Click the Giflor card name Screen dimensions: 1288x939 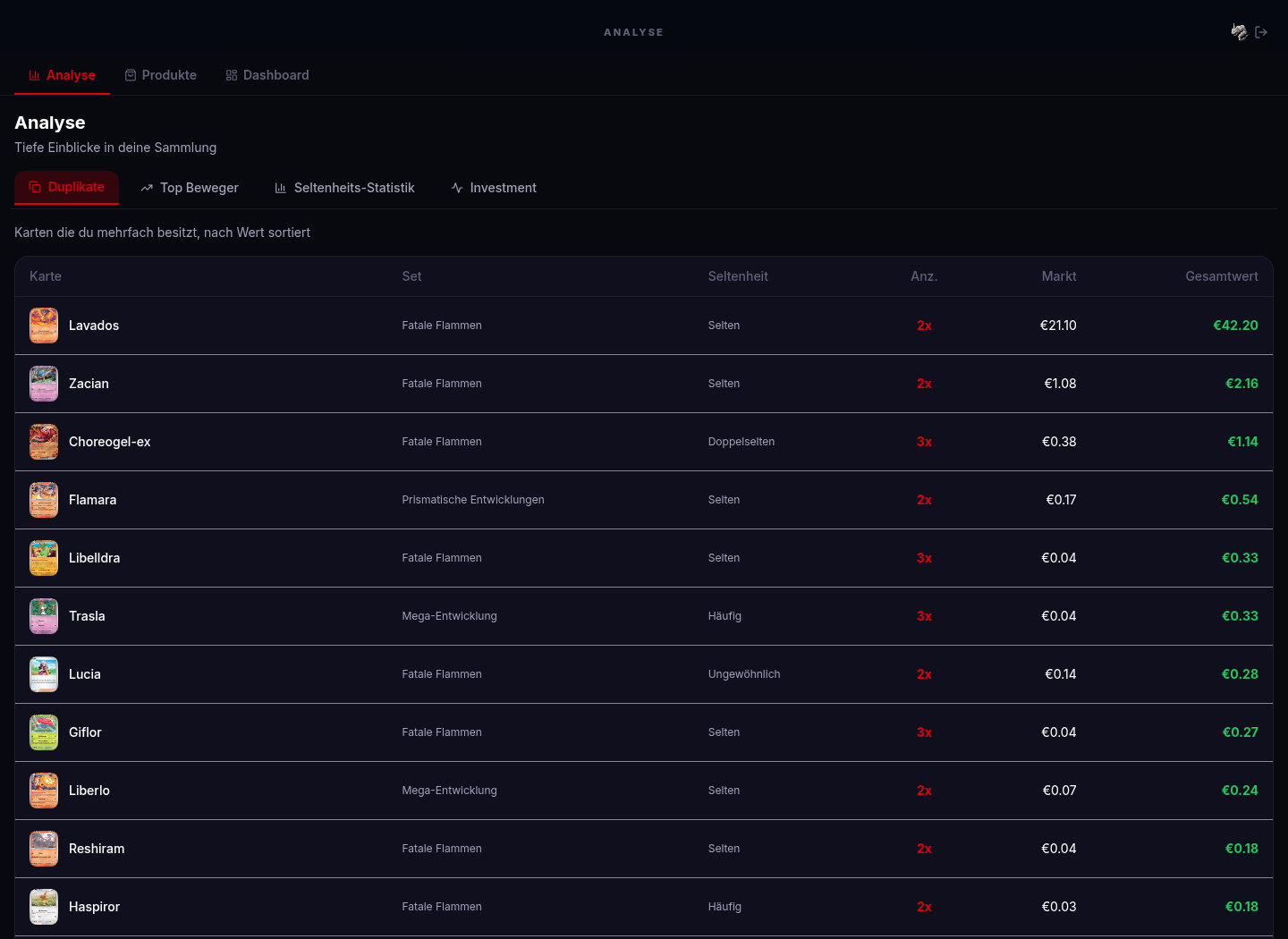pos(85,732)
